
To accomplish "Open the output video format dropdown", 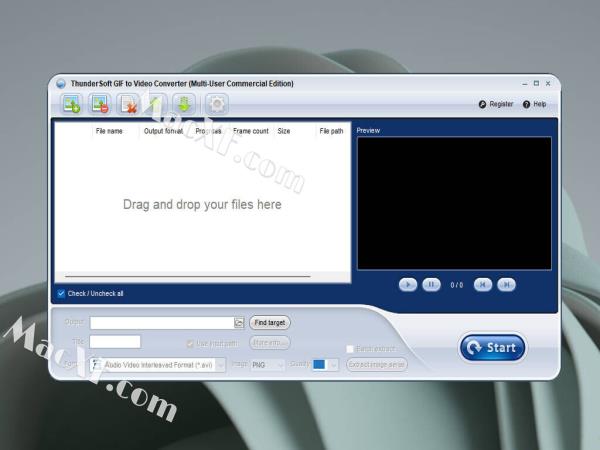I will 221,365.
